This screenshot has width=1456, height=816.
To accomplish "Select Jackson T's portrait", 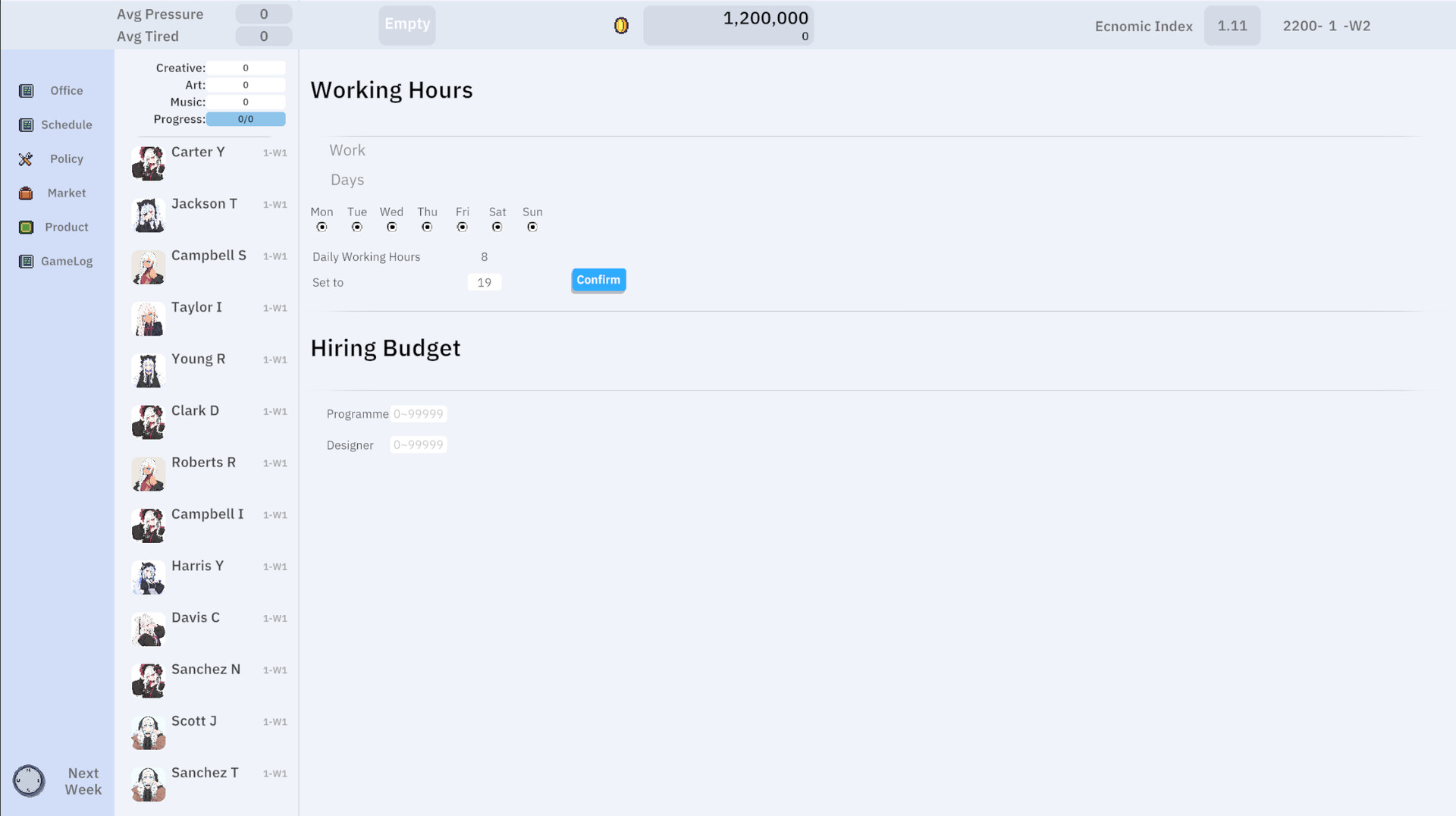I will click(148, 215).
